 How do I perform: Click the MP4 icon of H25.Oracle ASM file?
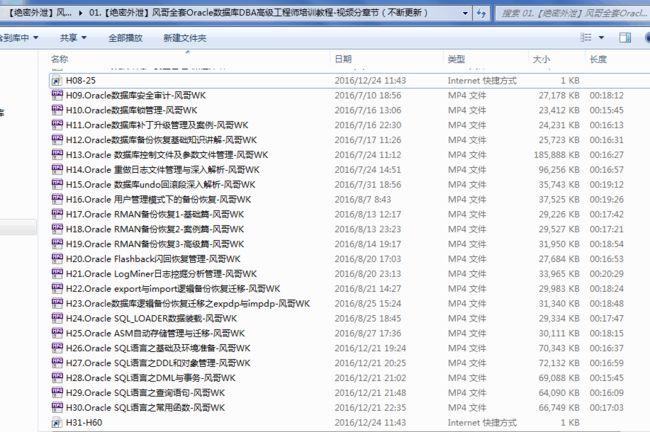coord(57,333)
